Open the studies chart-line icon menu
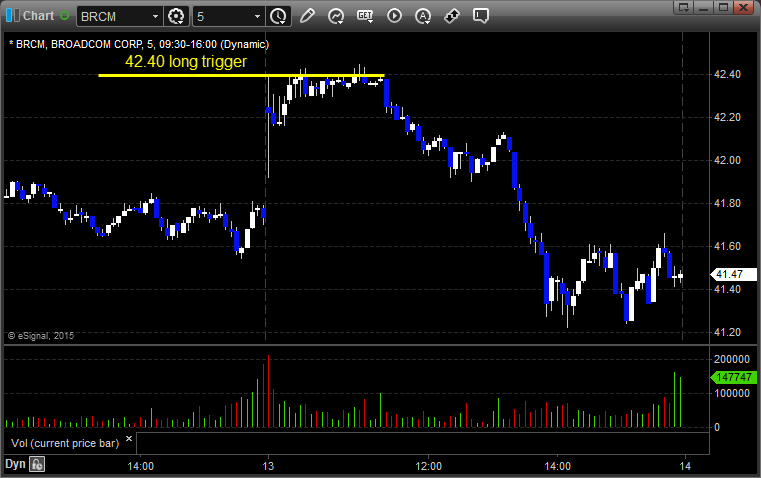Viewport: 761px width, 478px height. coord(336,16)
